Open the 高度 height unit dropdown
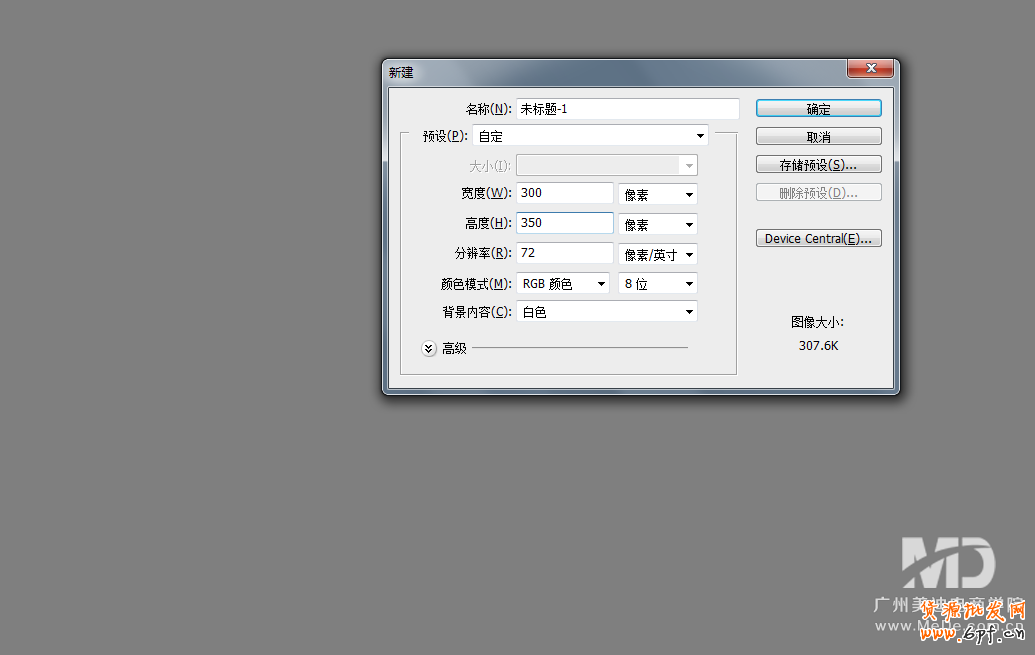 (657, 225)
